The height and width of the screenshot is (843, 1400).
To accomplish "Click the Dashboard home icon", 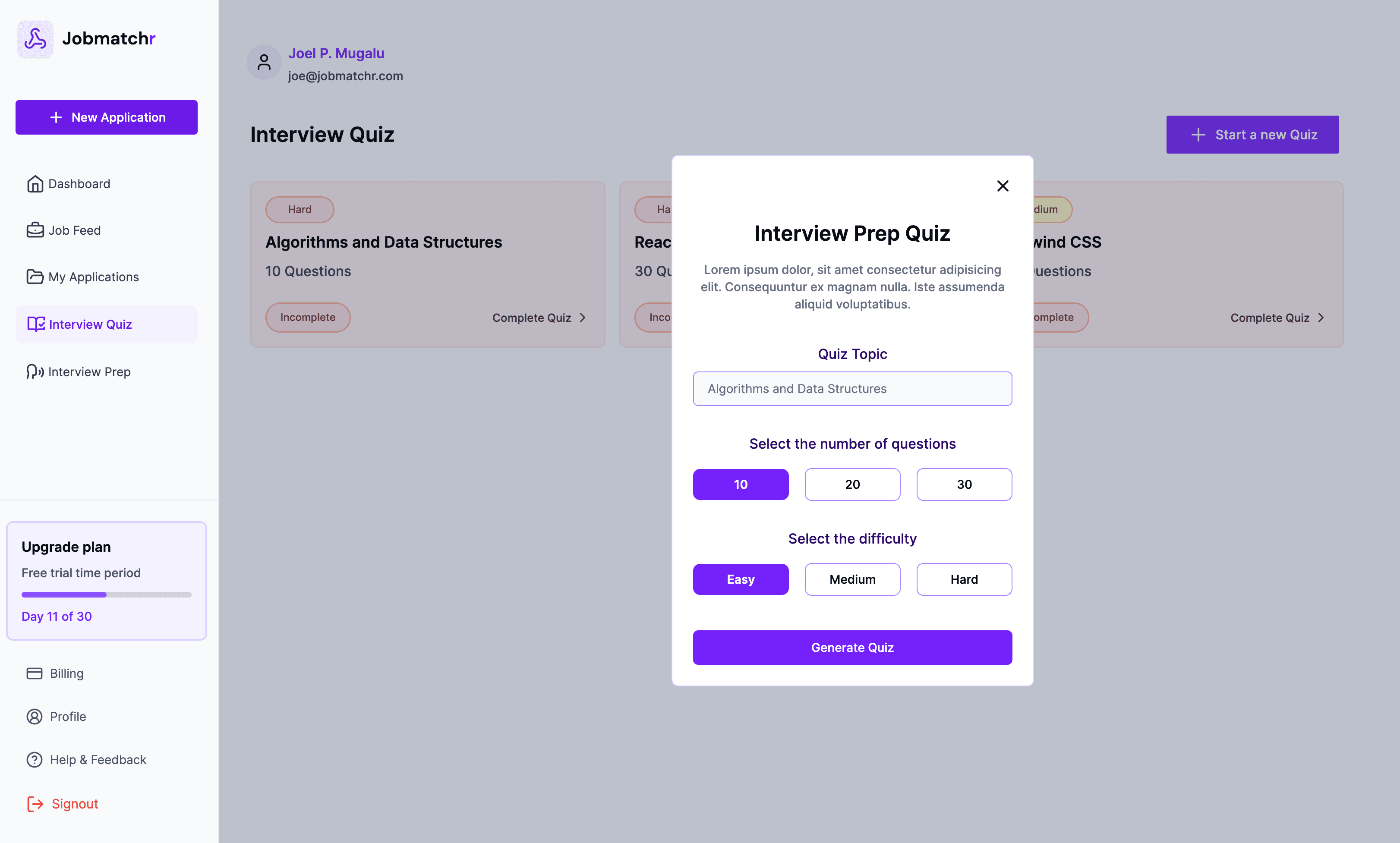I will tap(35, 184).
